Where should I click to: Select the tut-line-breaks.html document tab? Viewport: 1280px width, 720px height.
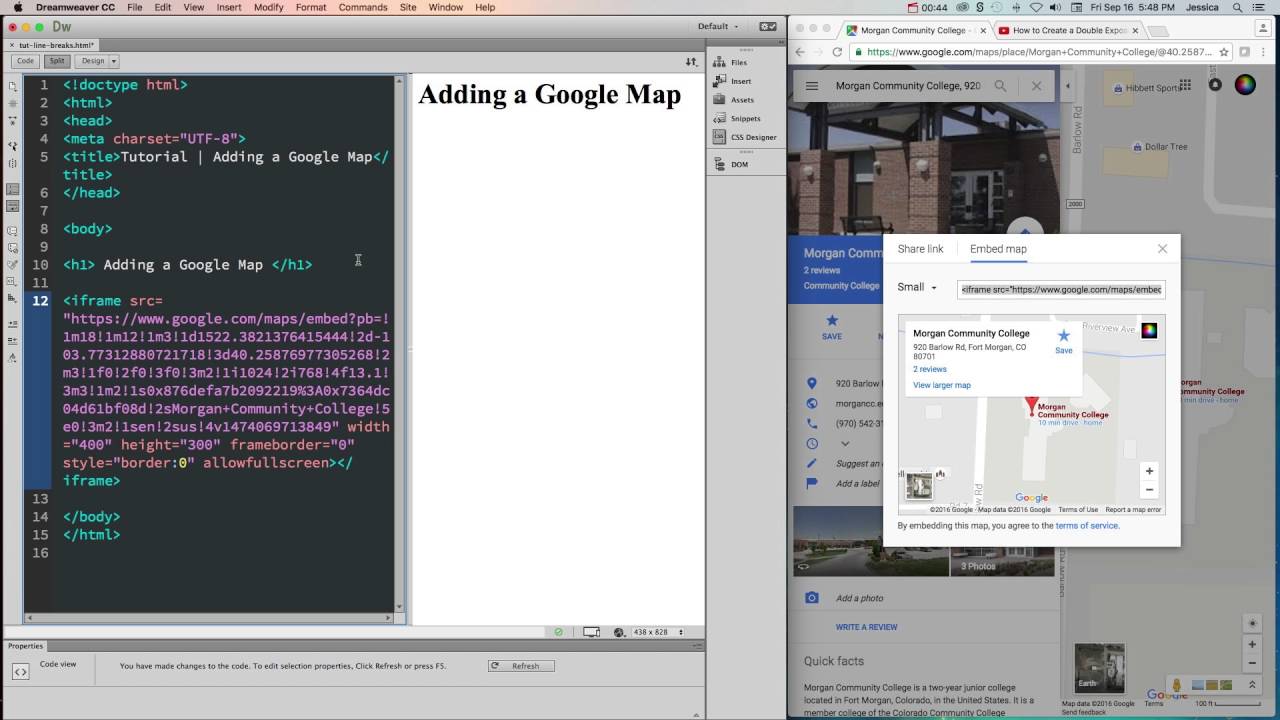[52, 45]
